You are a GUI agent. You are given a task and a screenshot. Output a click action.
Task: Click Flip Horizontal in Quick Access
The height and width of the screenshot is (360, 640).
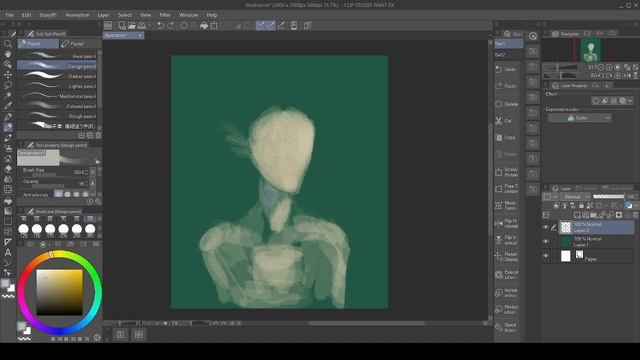pos(507,223)
